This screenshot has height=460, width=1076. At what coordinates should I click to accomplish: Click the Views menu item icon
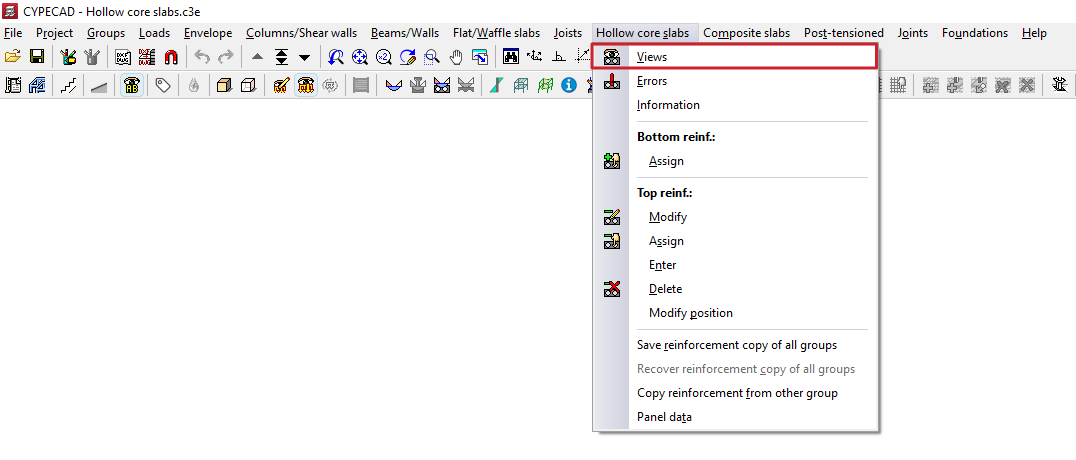[x=611, y=58]
